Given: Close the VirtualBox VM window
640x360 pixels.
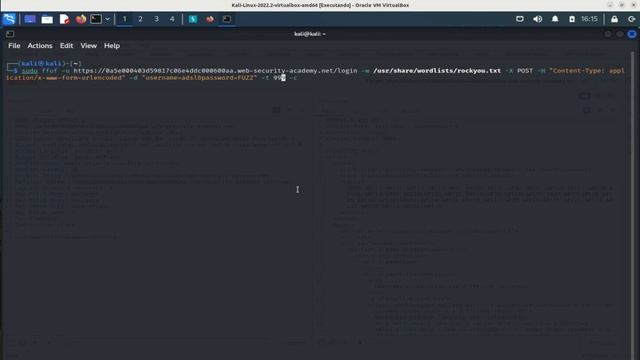Looking at the screenshot, I should point(633,5).
